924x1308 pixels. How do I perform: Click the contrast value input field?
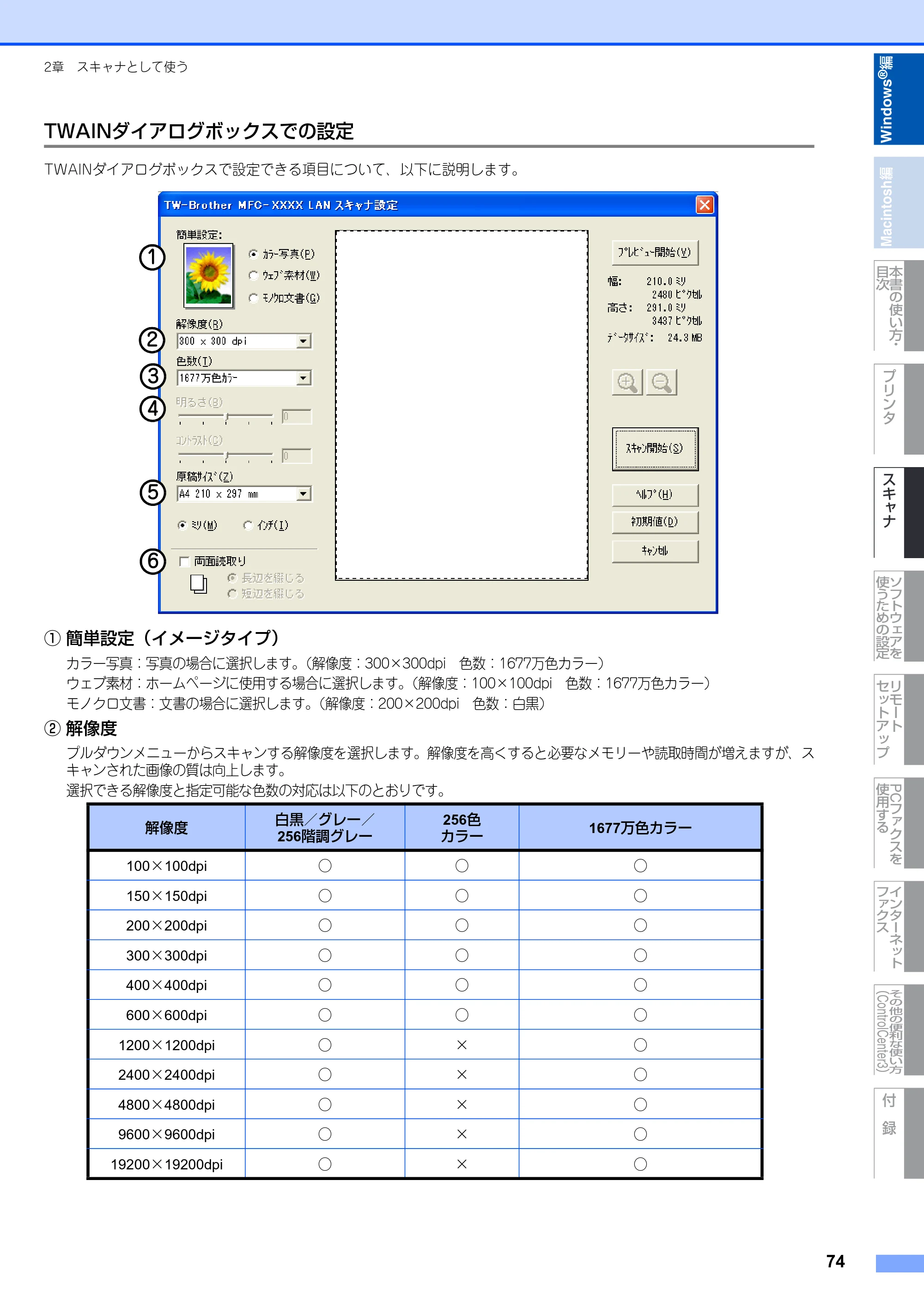pyautogui.click(x=297, y=456)
